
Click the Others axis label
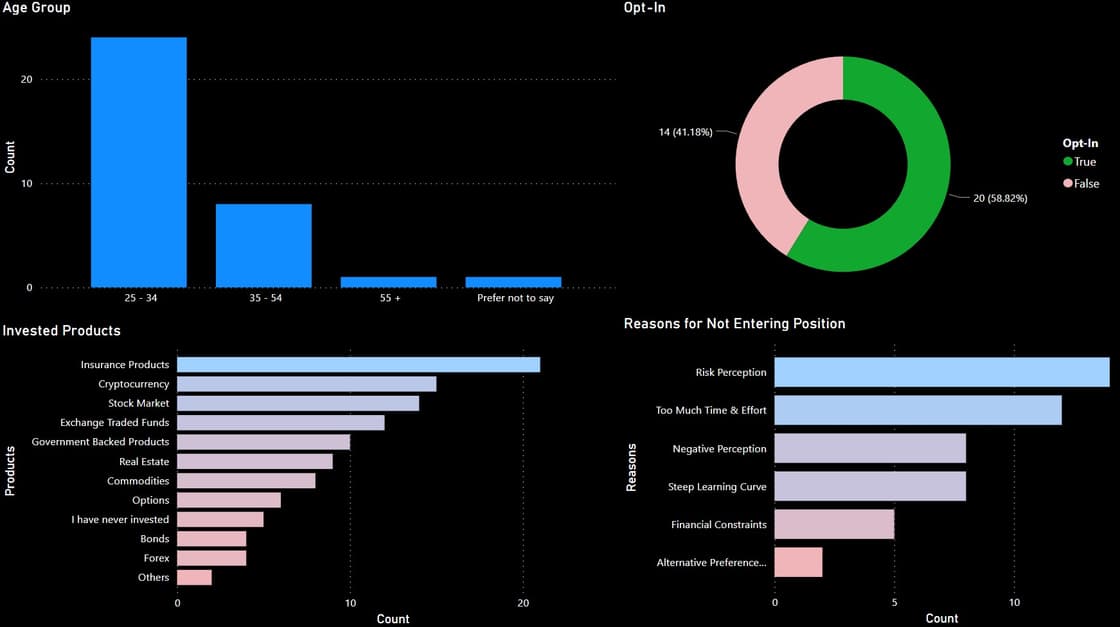[x=154, y=578]
